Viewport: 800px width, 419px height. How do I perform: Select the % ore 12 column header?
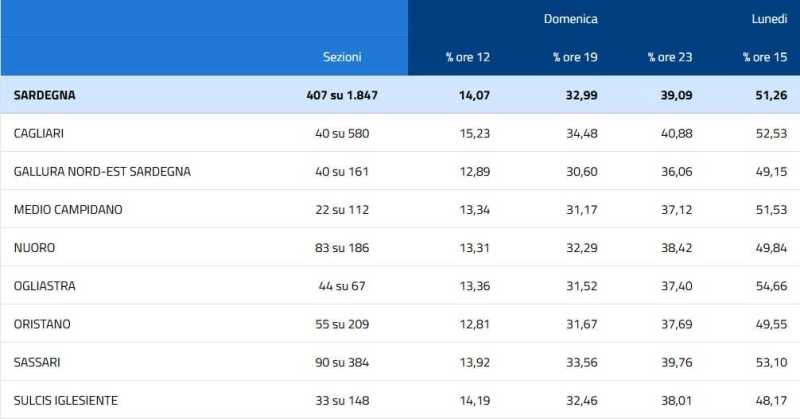[467, 57]
